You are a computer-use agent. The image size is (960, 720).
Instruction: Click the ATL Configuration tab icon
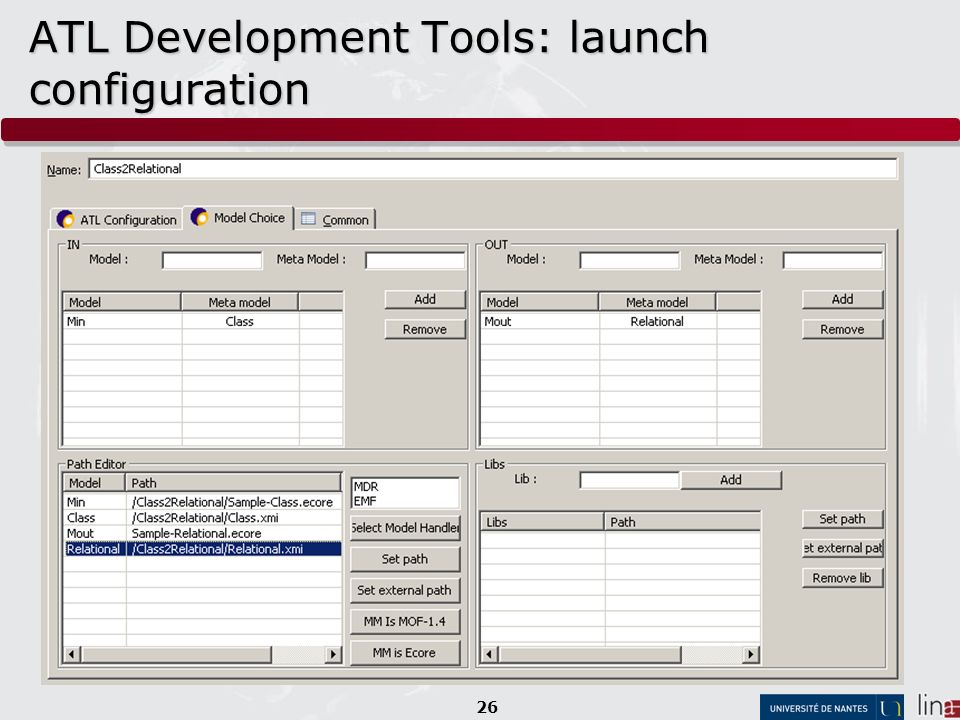click(65, 219)
